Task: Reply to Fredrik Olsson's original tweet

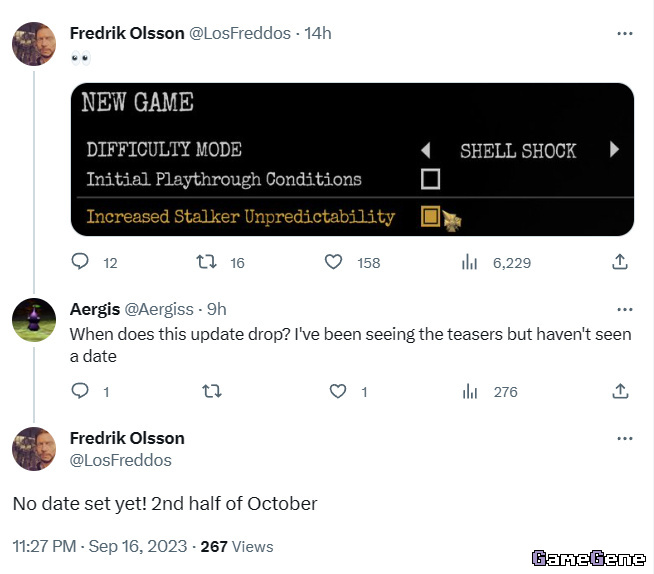Action: coord(80,262)
